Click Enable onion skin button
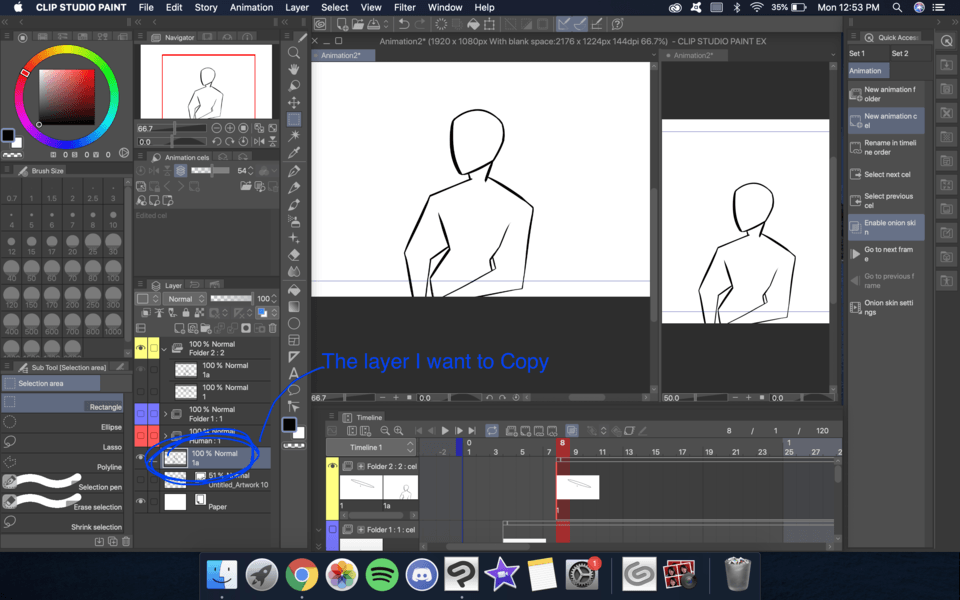Screen dimensions: 960x600 [886, 228]
